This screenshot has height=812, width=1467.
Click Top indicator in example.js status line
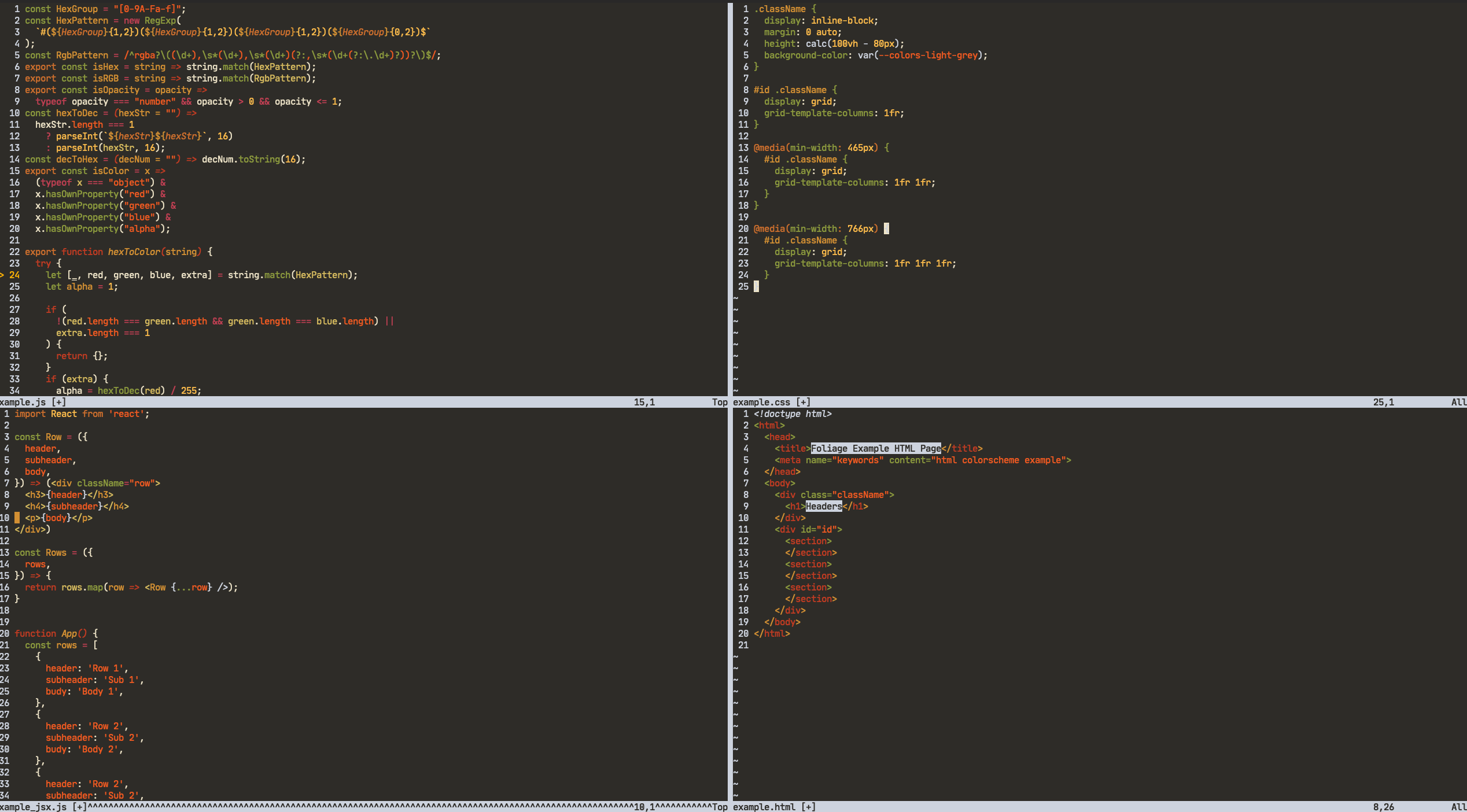pyautogui.click(x=720, y=402)
